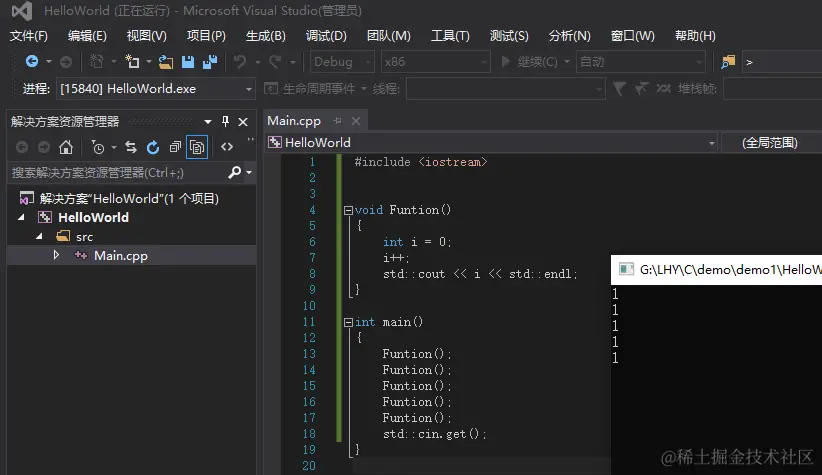Open the 帮助(H) menu
Screen dimensions: 822x475
click(x=695, y=36)
